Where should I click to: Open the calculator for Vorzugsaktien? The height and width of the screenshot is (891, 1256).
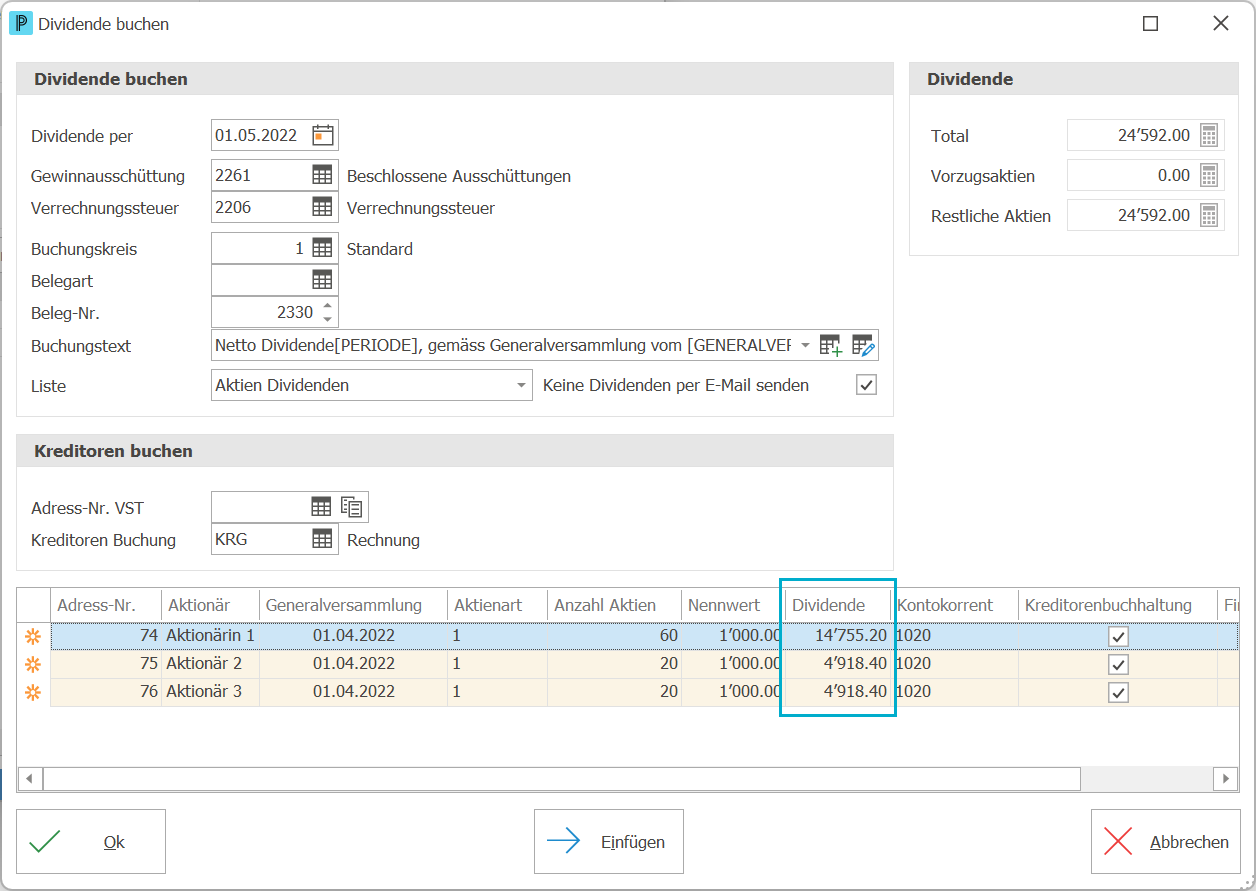[1209, 175]
